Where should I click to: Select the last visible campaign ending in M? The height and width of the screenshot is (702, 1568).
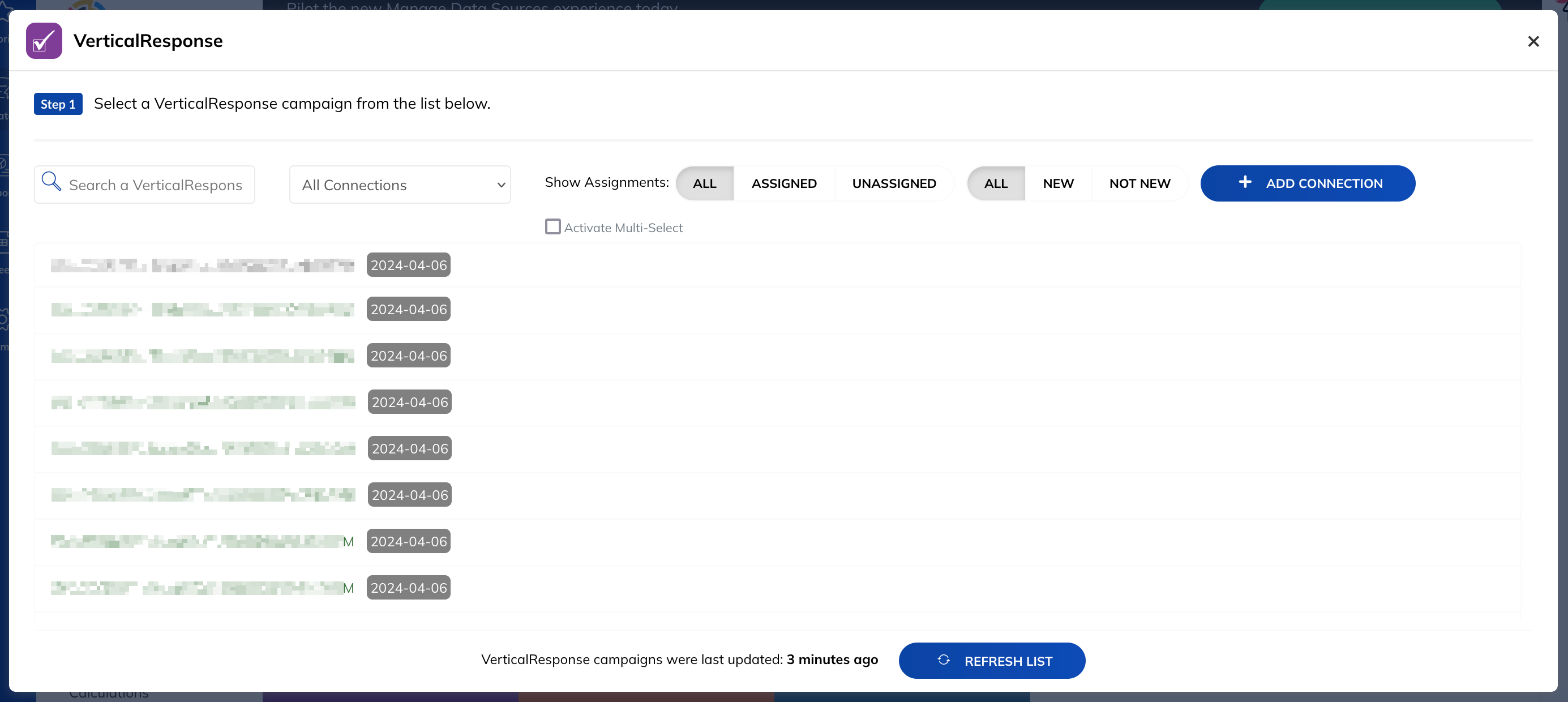(777, 588)
